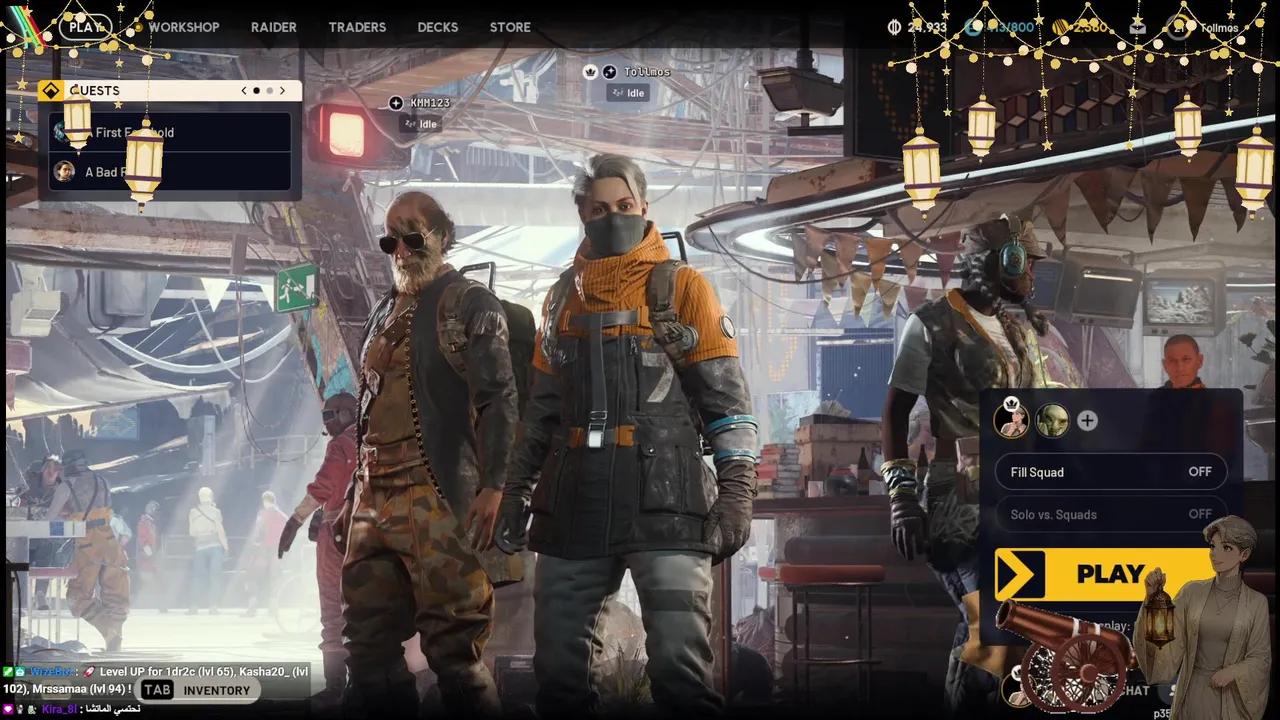Open the PLAY tab in top navigation

pyautogui.click(x=85, y=27)
